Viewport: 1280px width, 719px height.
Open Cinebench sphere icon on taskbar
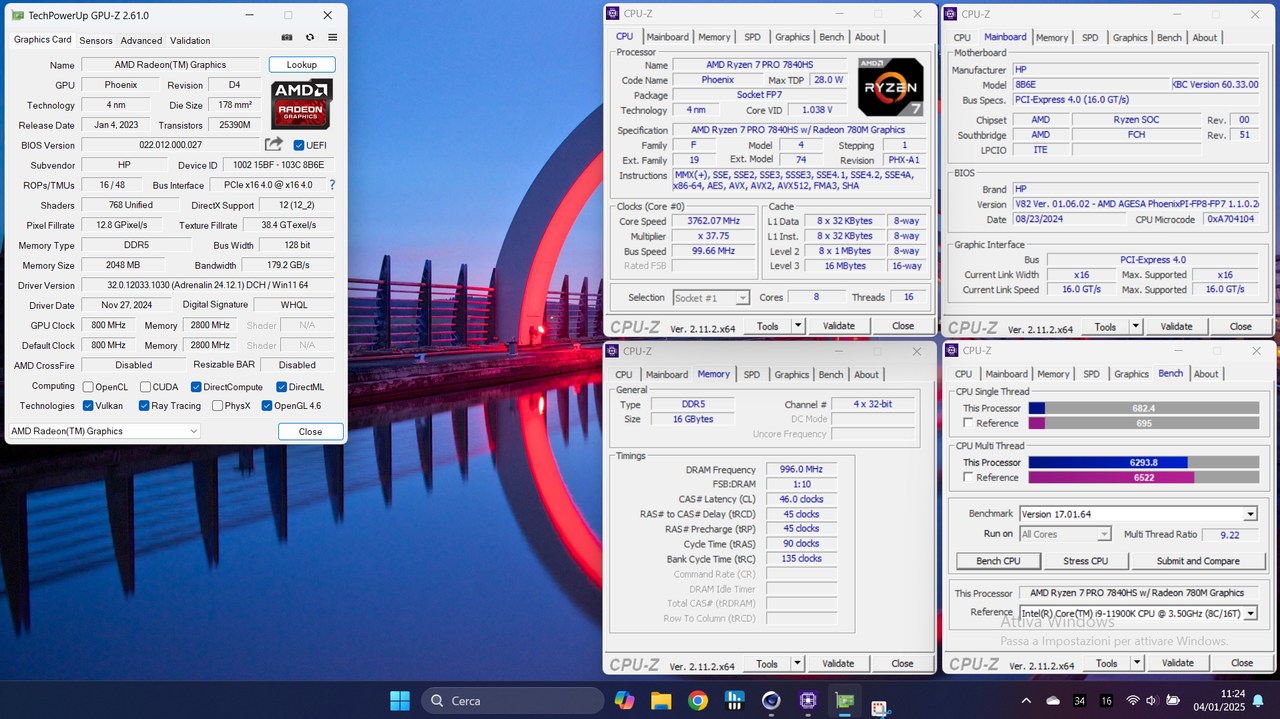pos(771,700)
